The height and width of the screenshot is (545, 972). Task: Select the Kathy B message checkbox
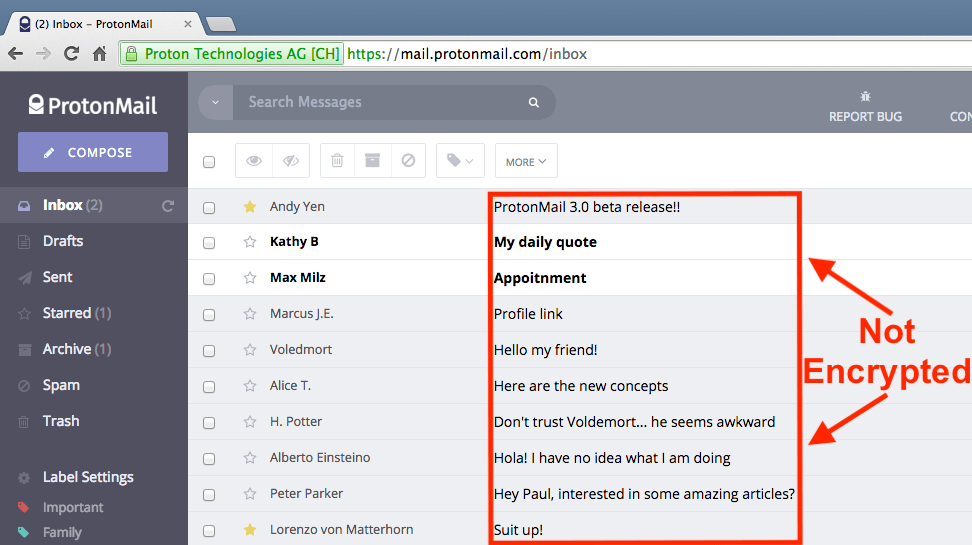click(x=209, y=243)
